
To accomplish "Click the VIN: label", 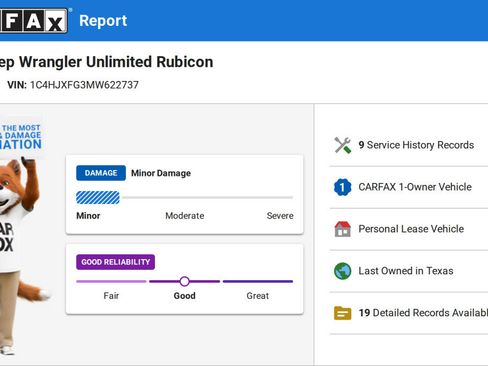I will pyautogui.click(x=17, y=85).
